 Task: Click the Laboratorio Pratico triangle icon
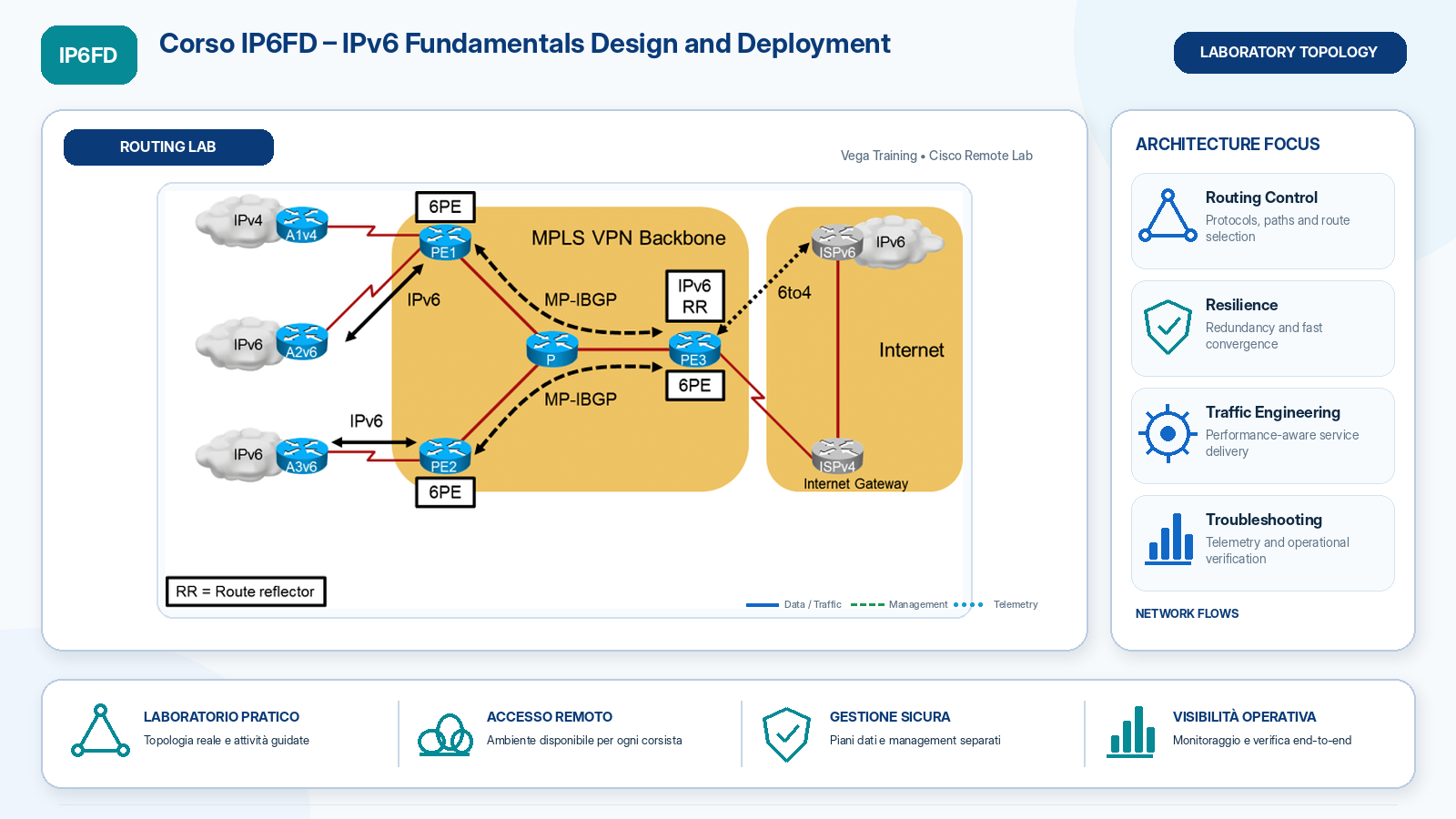pyautogui.click(x=100, y=731)
